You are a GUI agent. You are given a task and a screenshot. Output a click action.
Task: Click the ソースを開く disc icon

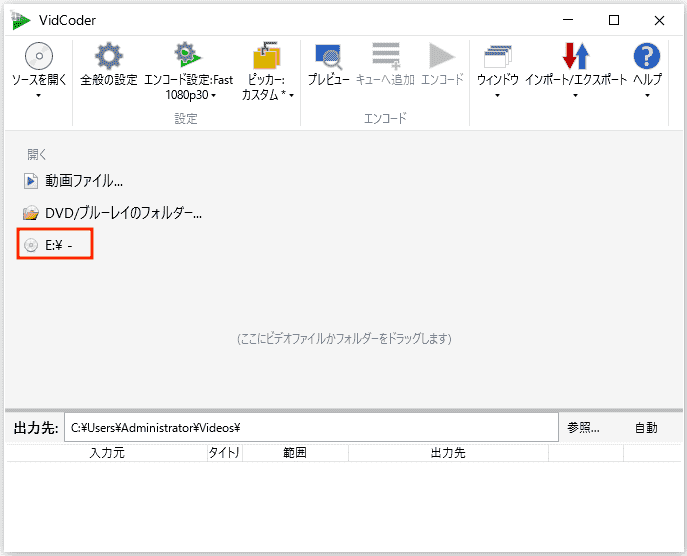pyautogui.click(x=38, y=56)
